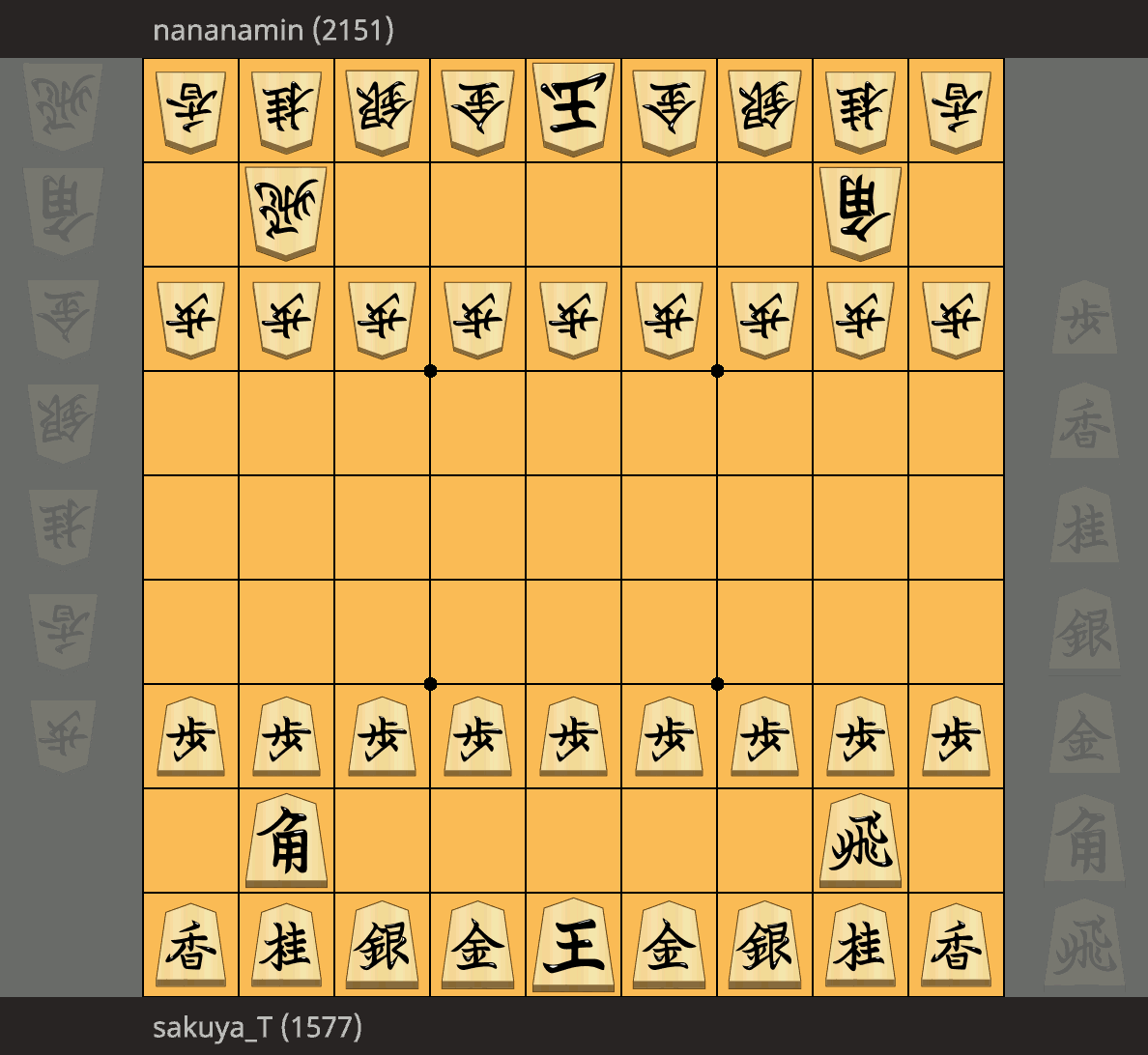Select the bottom player's rook (飛) piece

860,841
